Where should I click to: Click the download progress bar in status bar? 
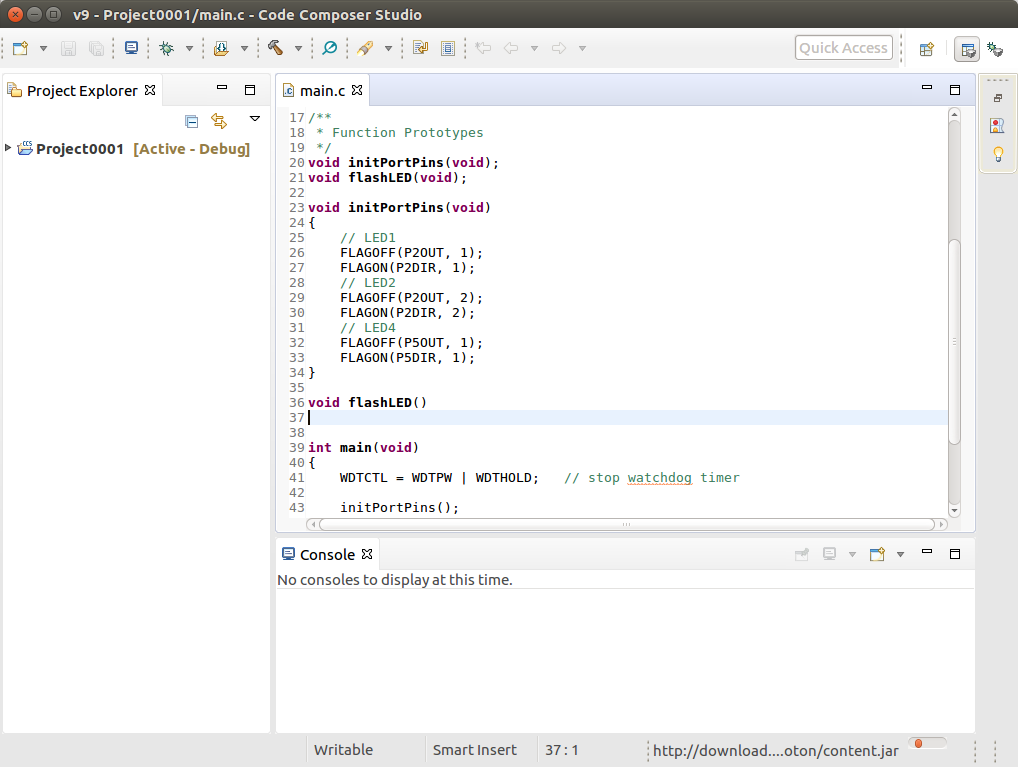(x=928, y=744)
